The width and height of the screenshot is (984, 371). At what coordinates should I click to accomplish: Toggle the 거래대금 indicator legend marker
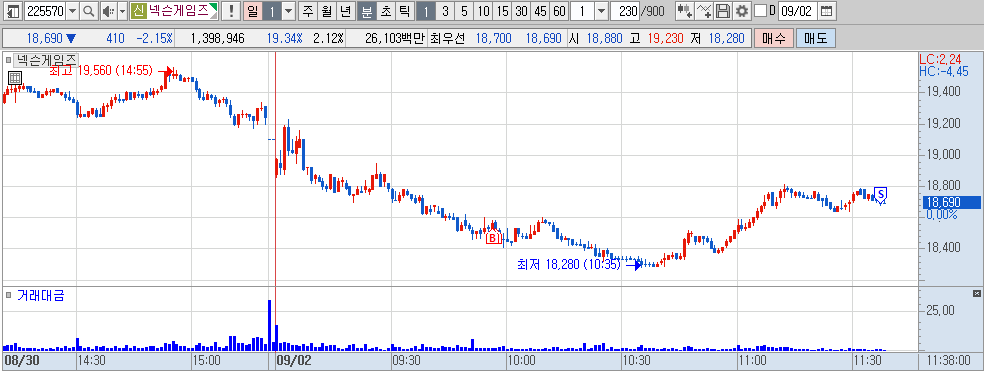coord(9,294)
